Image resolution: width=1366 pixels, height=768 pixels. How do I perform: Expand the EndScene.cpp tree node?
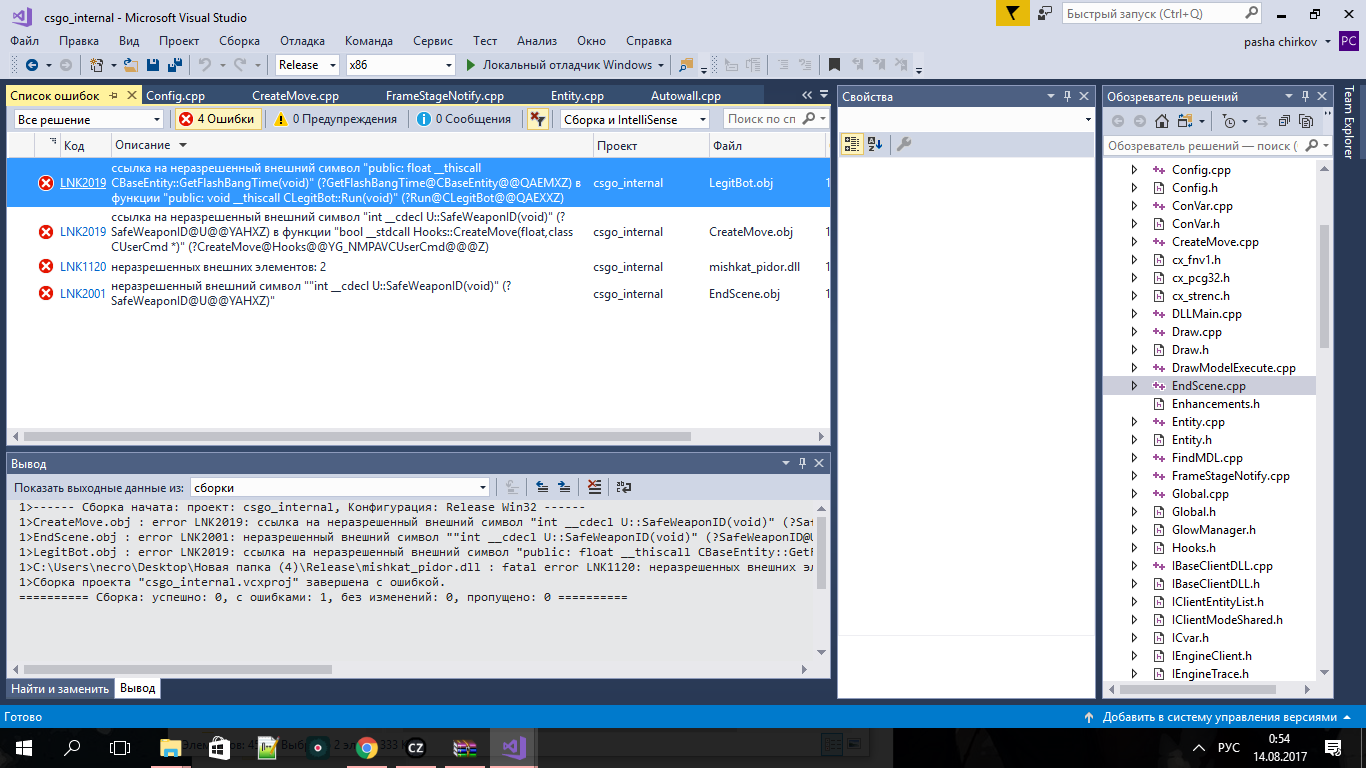coord(1134,386)
